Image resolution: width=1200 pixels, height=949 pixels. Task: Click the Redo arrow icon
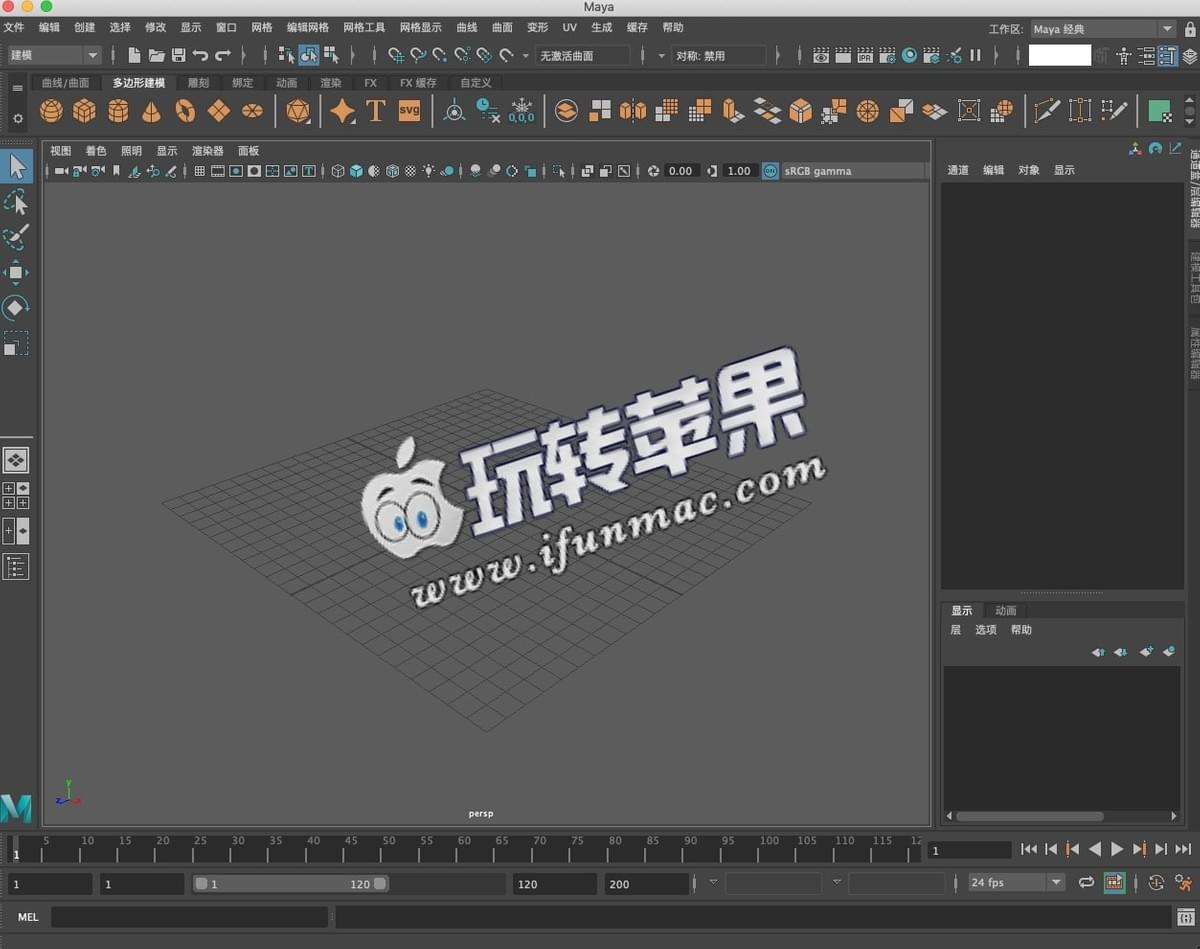click(223, 56)
